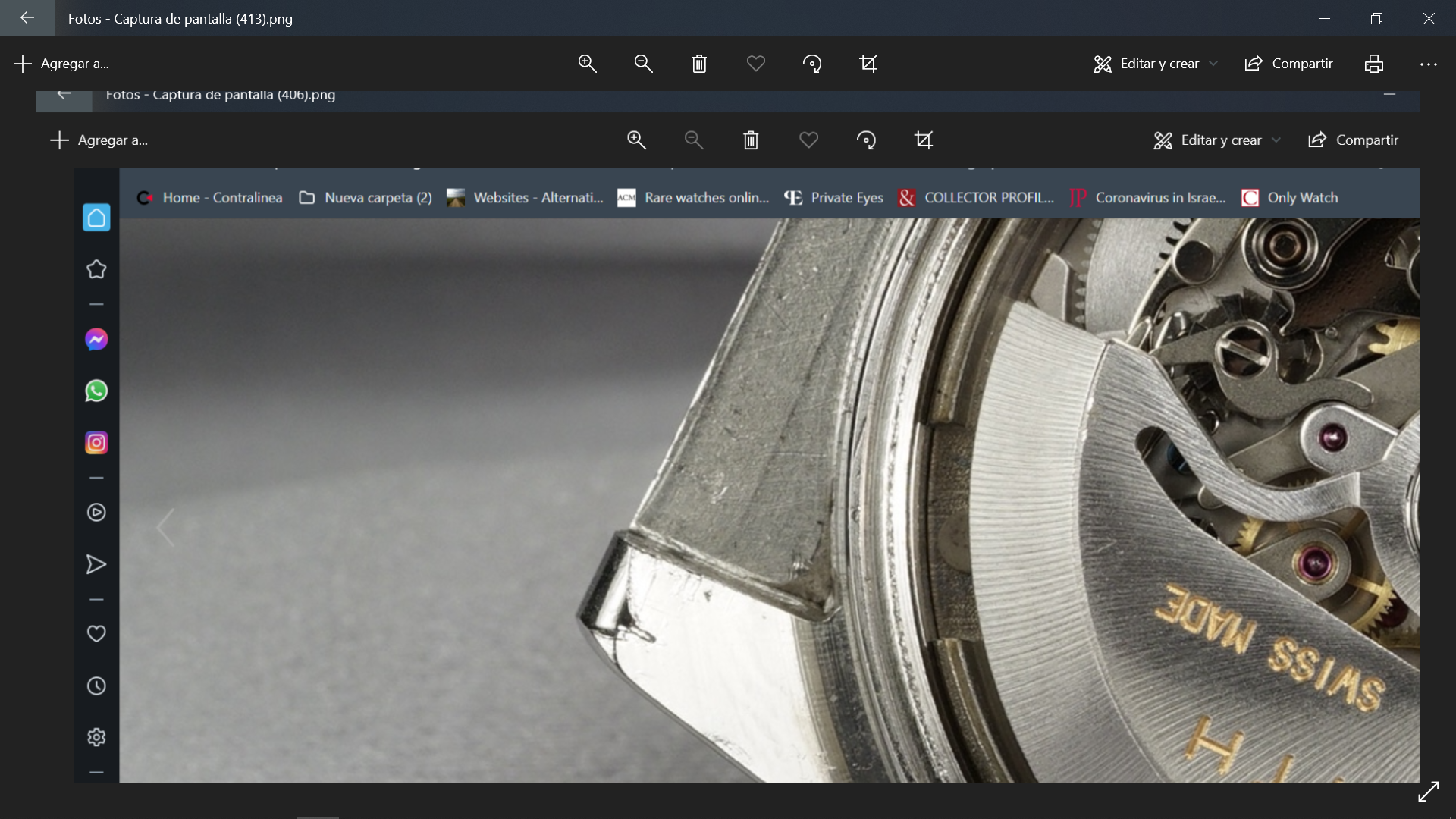
Task: Click the zoom in magnifier icon
Action: (587, 64)
